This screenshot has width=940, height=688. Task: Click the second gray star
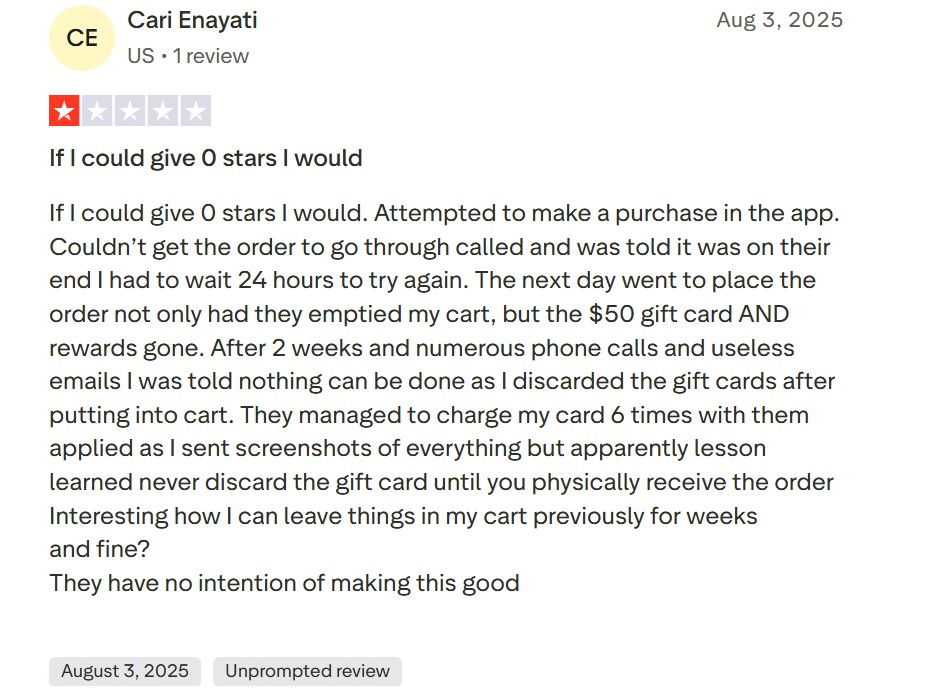tap(97, 111)
